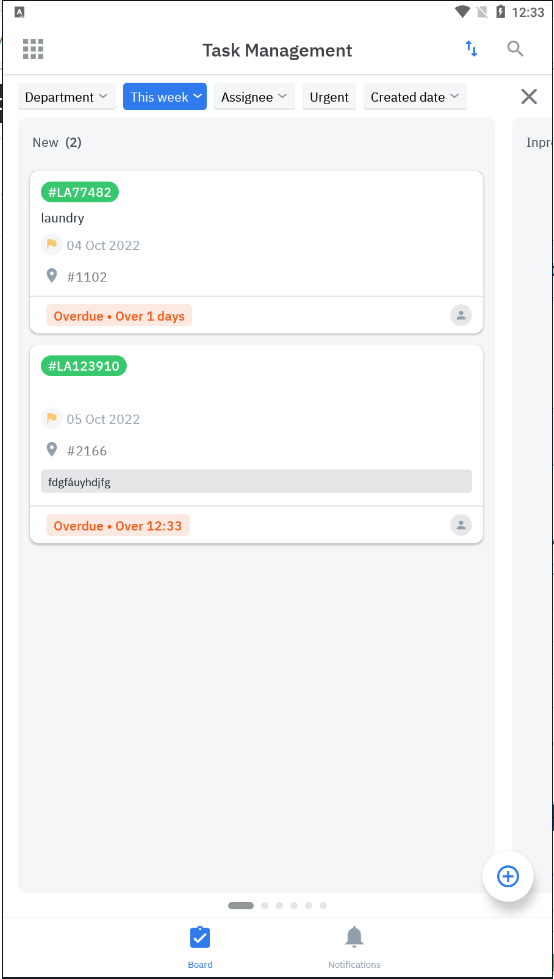Open task tag #LA123910
Viewport: 554px width, 979px height.
84,366
